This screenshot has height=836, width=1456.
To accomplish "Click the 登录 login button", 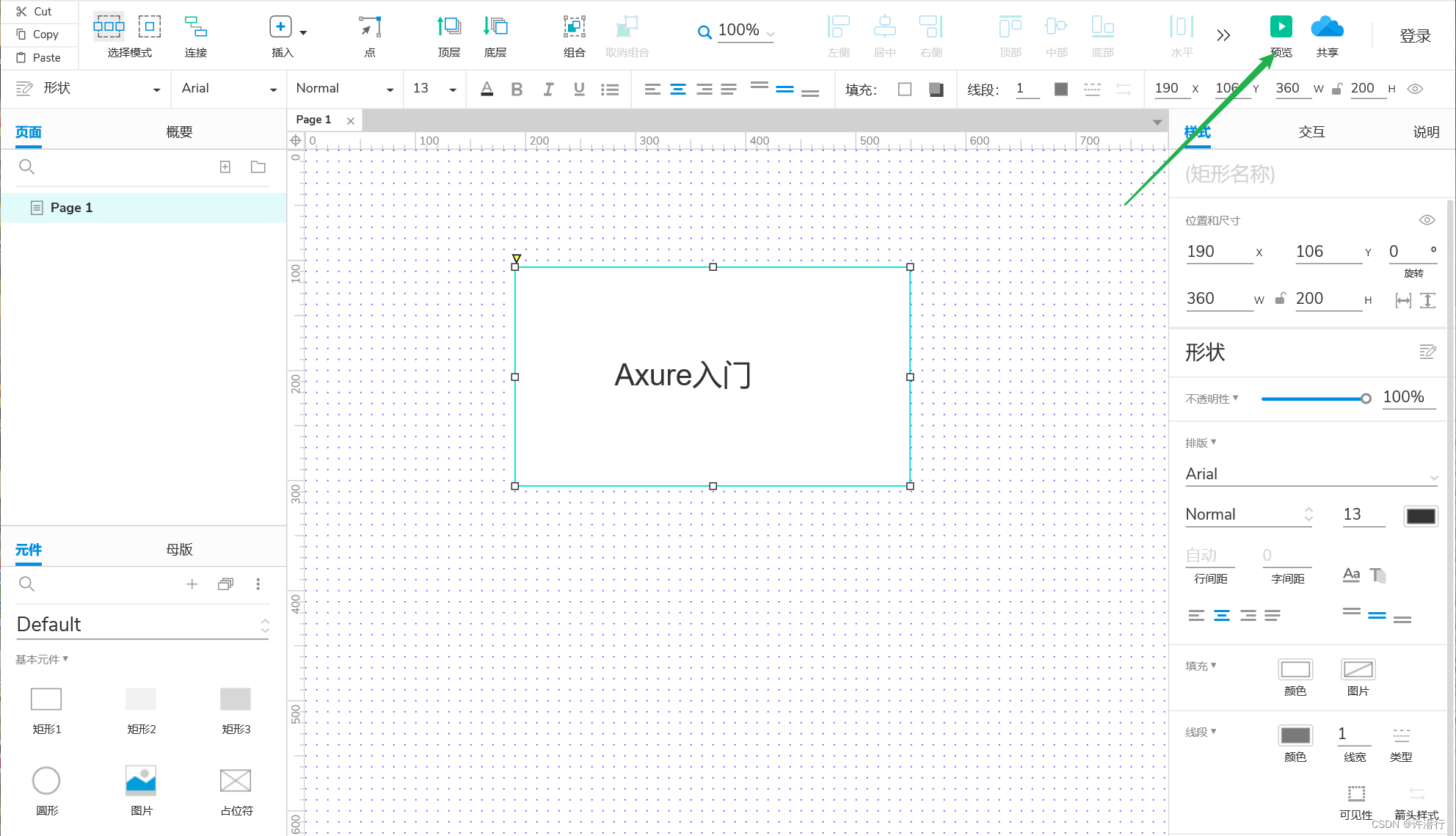I will pyautogui.click(x=1415, y=36).
